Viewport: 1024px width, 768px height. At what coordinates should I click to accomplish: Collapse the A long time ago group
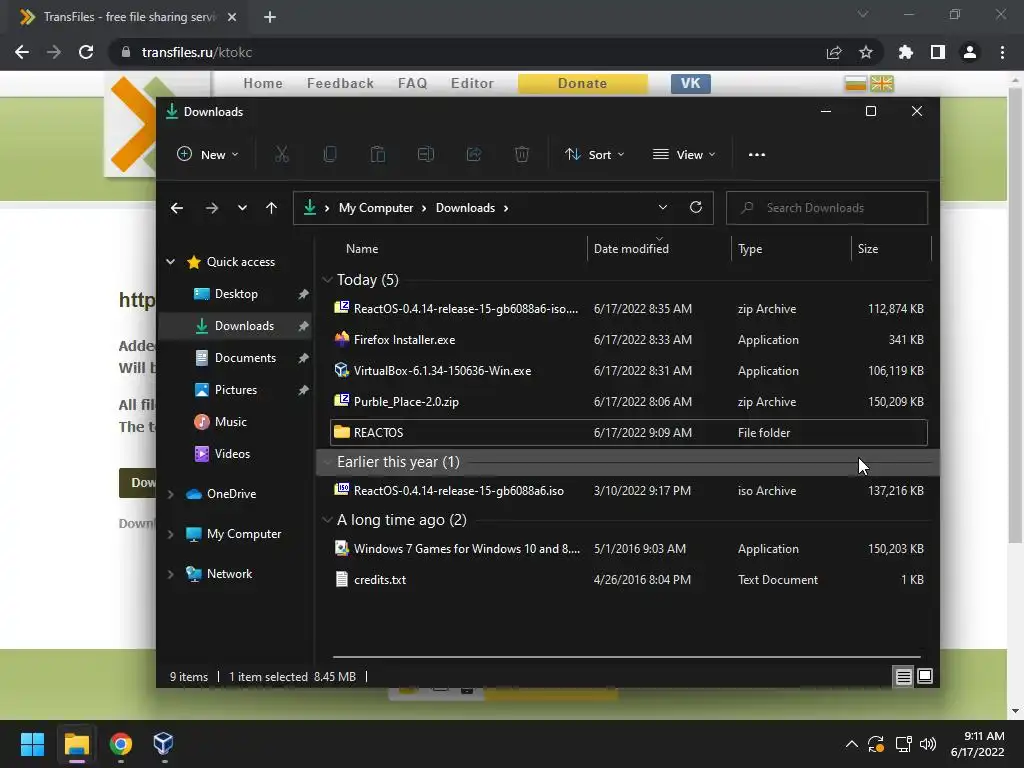coord(327,520)
